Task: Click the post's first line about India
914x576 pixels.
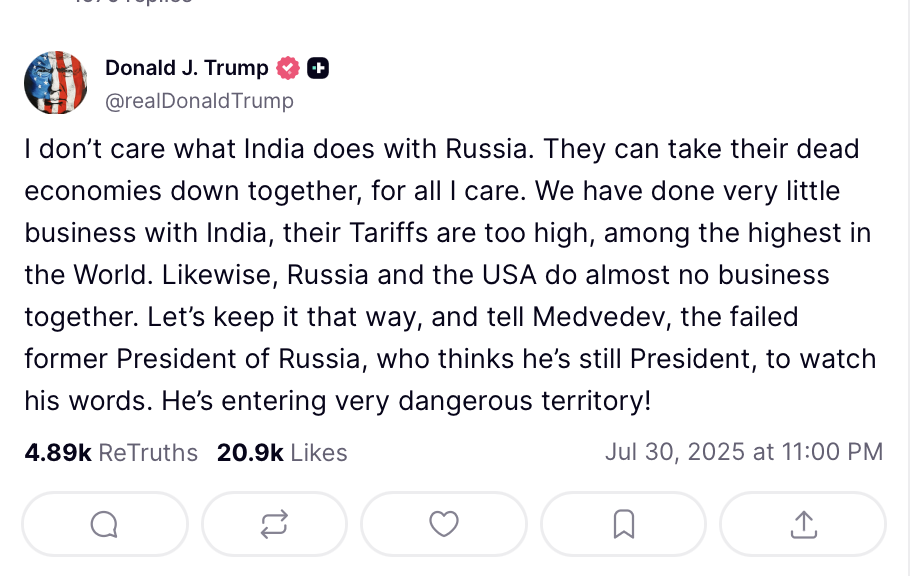Action: (x=442, y=149)
